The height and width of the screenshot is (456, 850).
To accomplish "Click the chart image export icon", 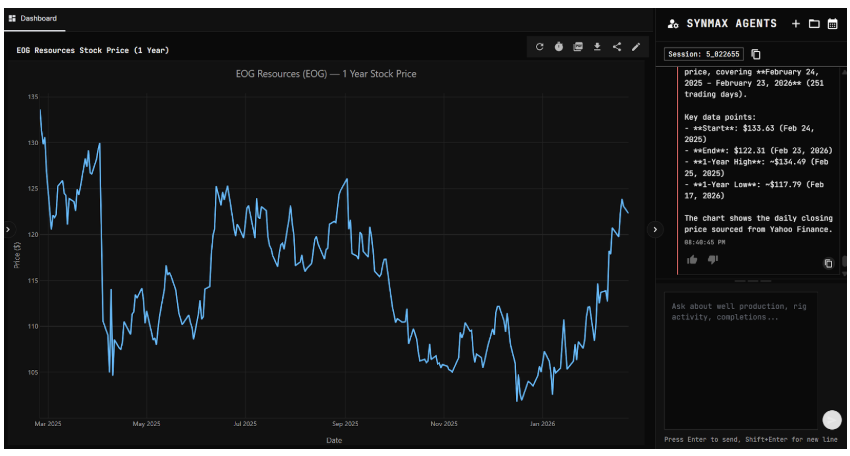I will click(578, 47).
